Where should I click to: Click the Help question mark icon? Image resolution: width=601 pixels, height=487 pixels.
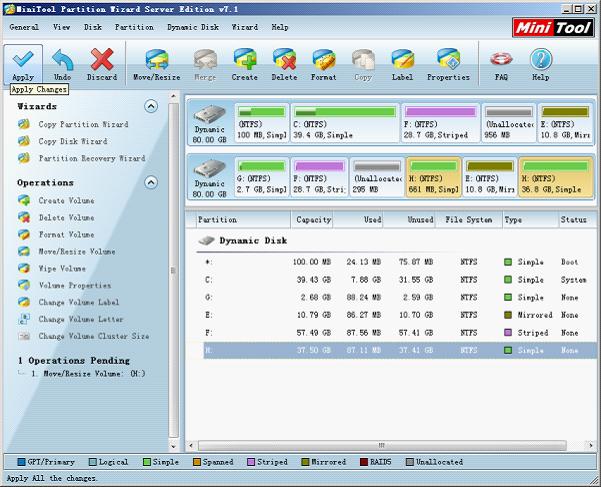[x=540, y=64]
